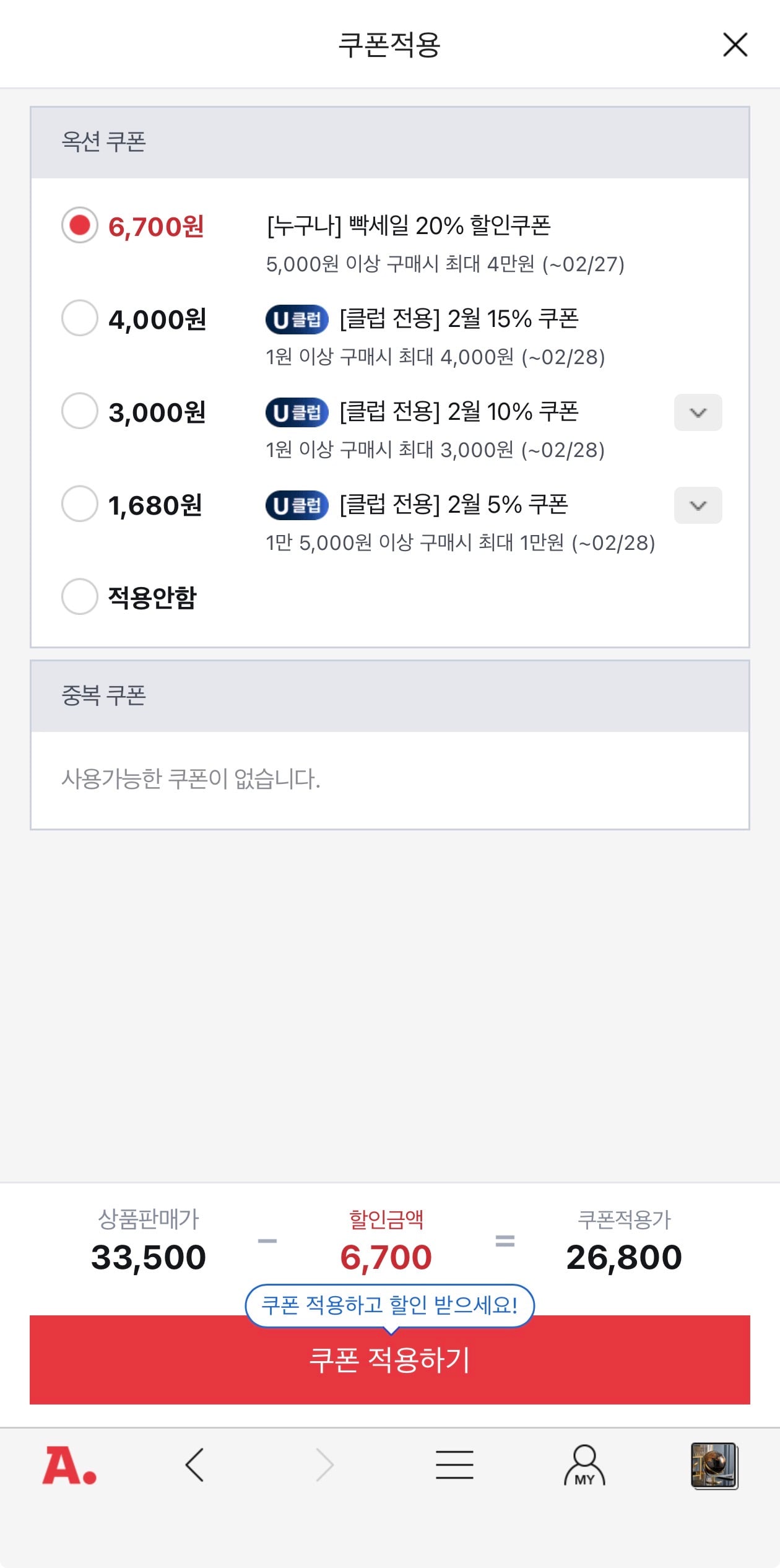Select the 6,700원 빡세일 20% coupon radio

(x=80, y=225)
